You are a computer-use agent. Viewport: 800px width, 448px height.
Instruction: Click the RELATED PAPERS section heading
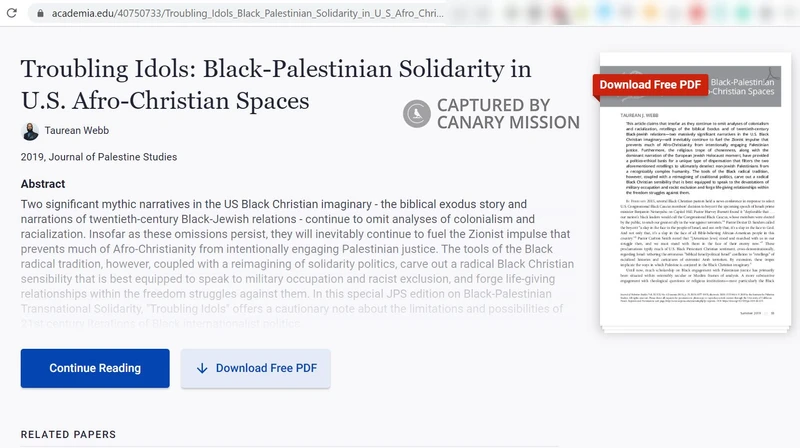pyautogui.click(x=68, y=435)
